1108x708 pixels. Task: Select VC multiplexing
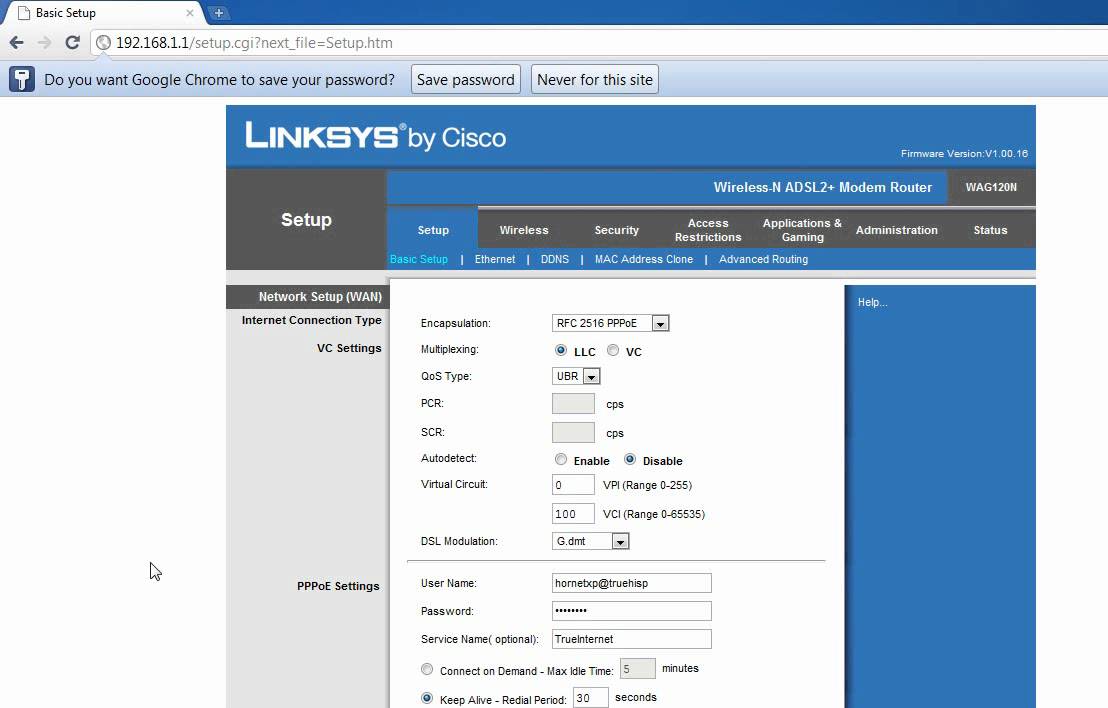(613, 350)
